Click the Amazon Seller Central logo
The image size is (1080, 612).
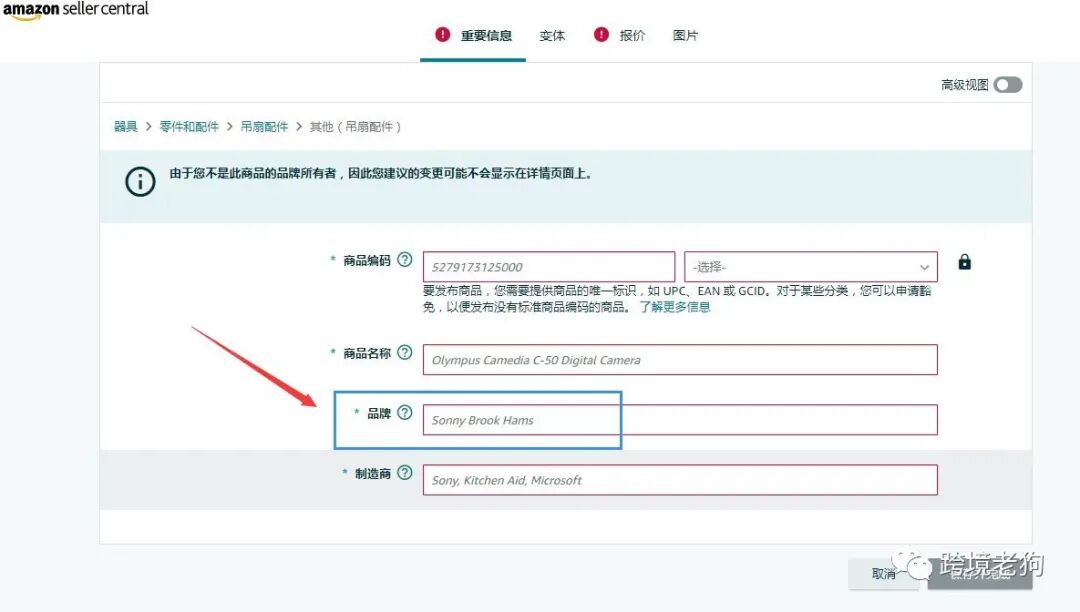pyautogui.click(x=77, y=11)
